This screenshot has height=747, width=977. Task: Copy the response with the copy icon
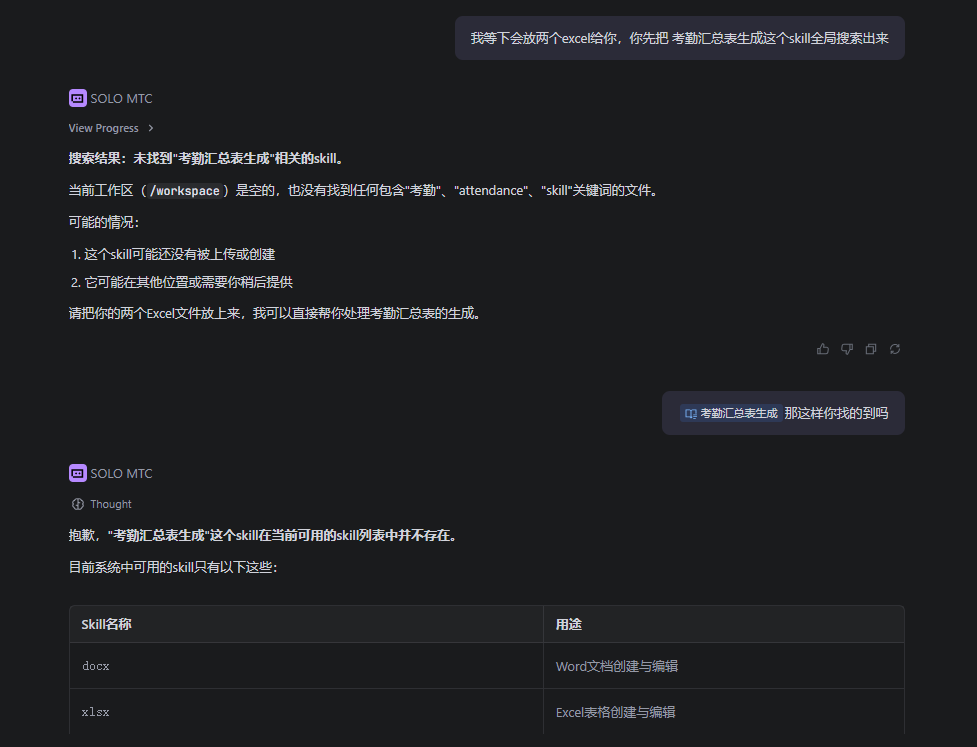tap(871, 349)
